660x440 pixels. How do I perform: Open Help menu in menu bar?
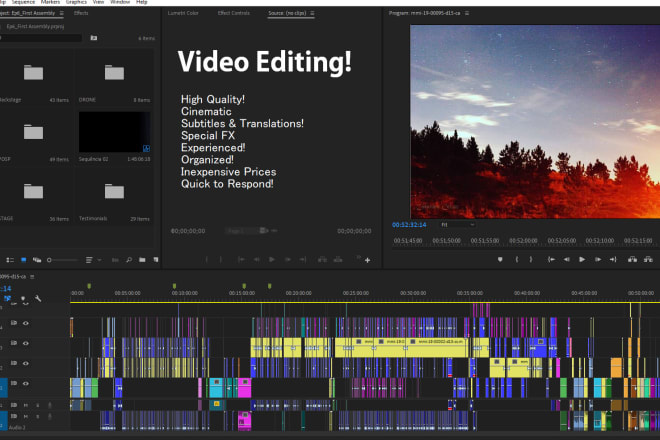tap(142, 2)
